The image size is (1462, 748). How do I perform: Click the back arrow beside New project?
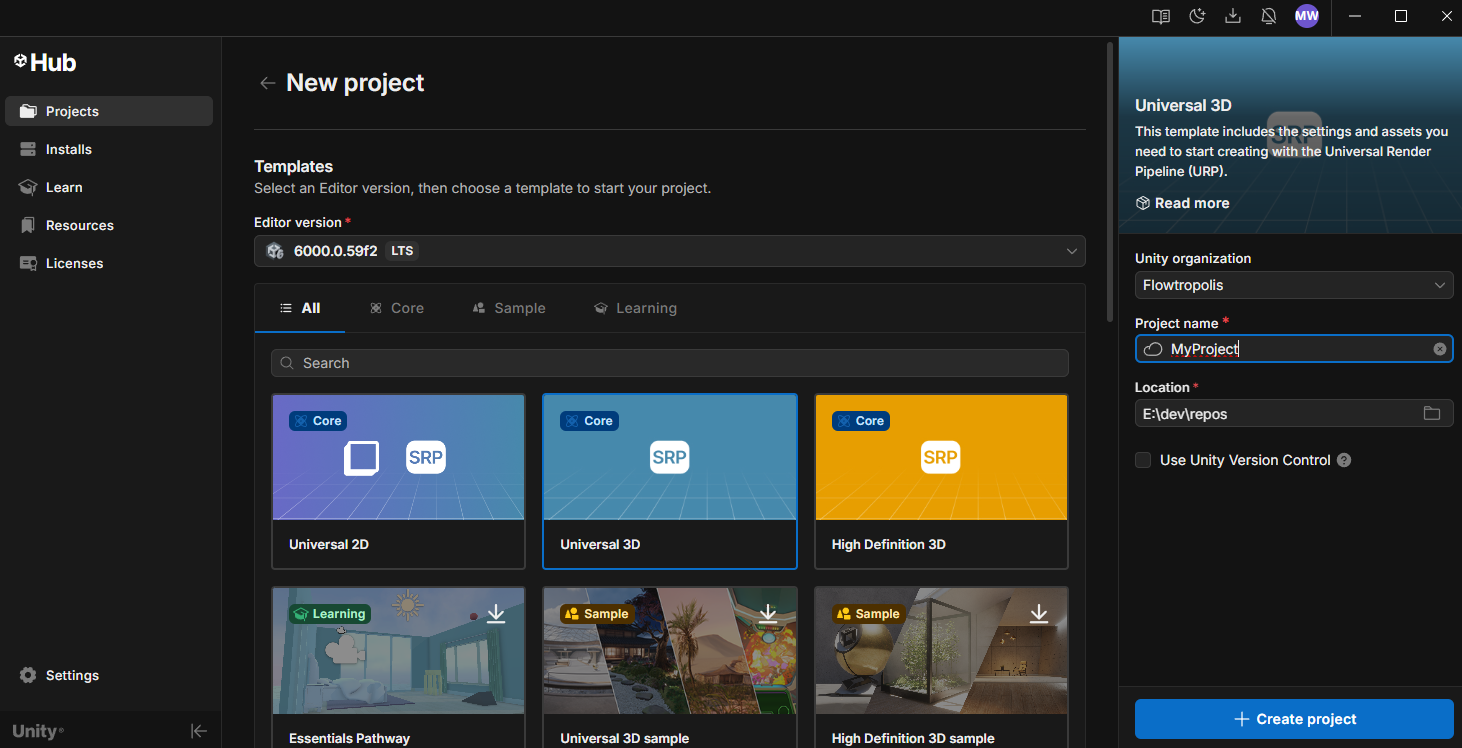click(267, 83)
